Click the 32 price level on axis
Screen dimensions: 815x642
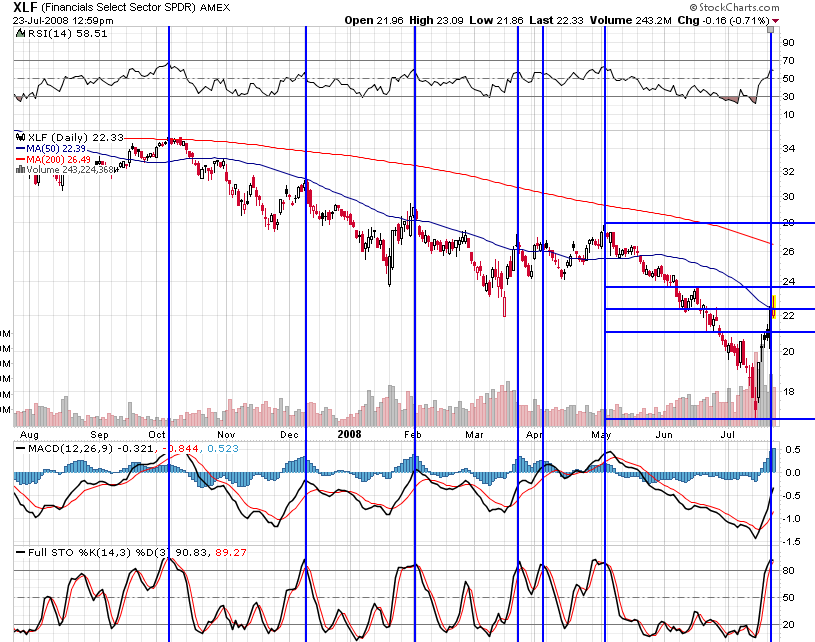(x=788, y=172)
